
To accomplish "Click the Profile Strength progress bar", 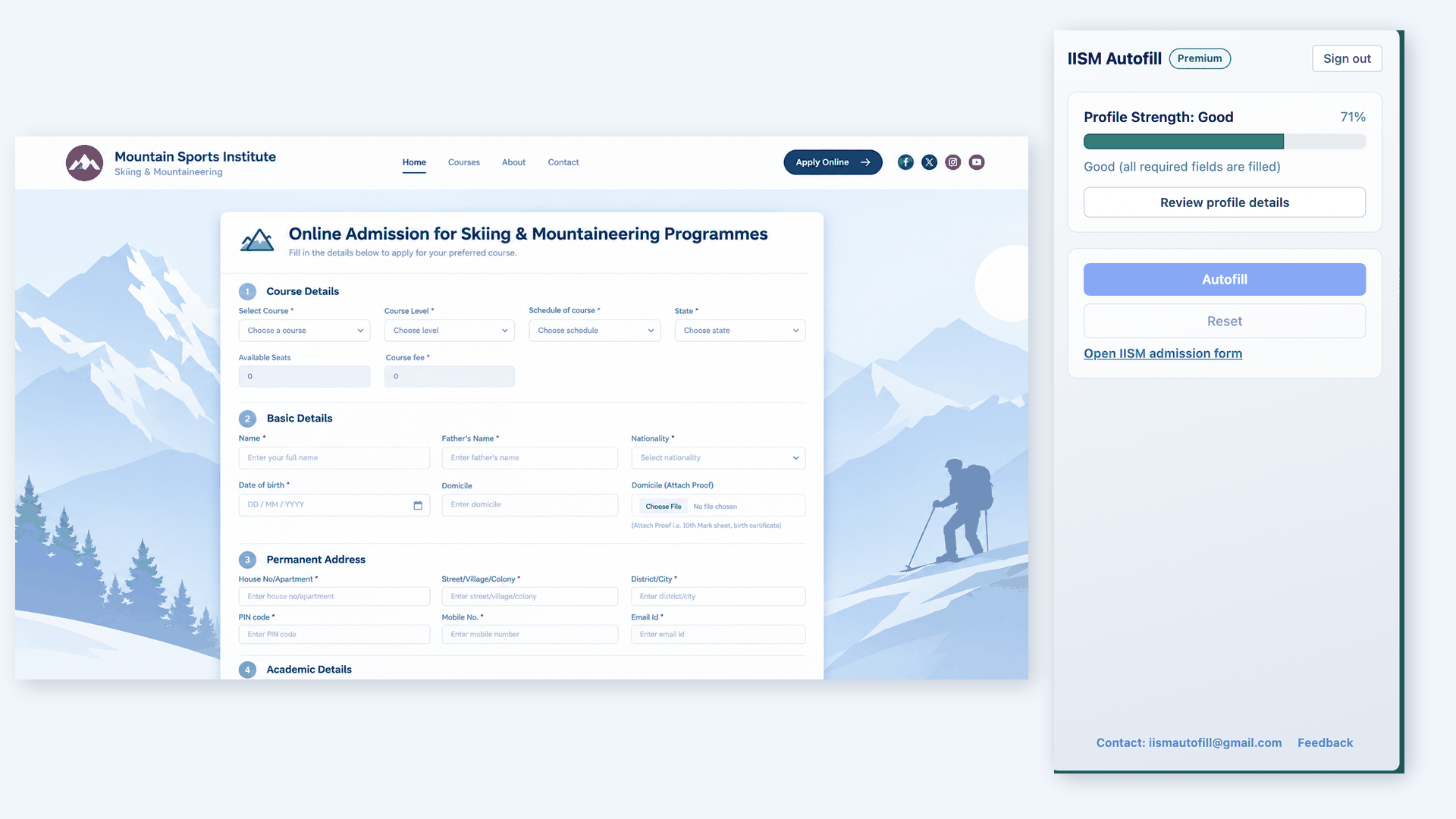I will 1225,142.
